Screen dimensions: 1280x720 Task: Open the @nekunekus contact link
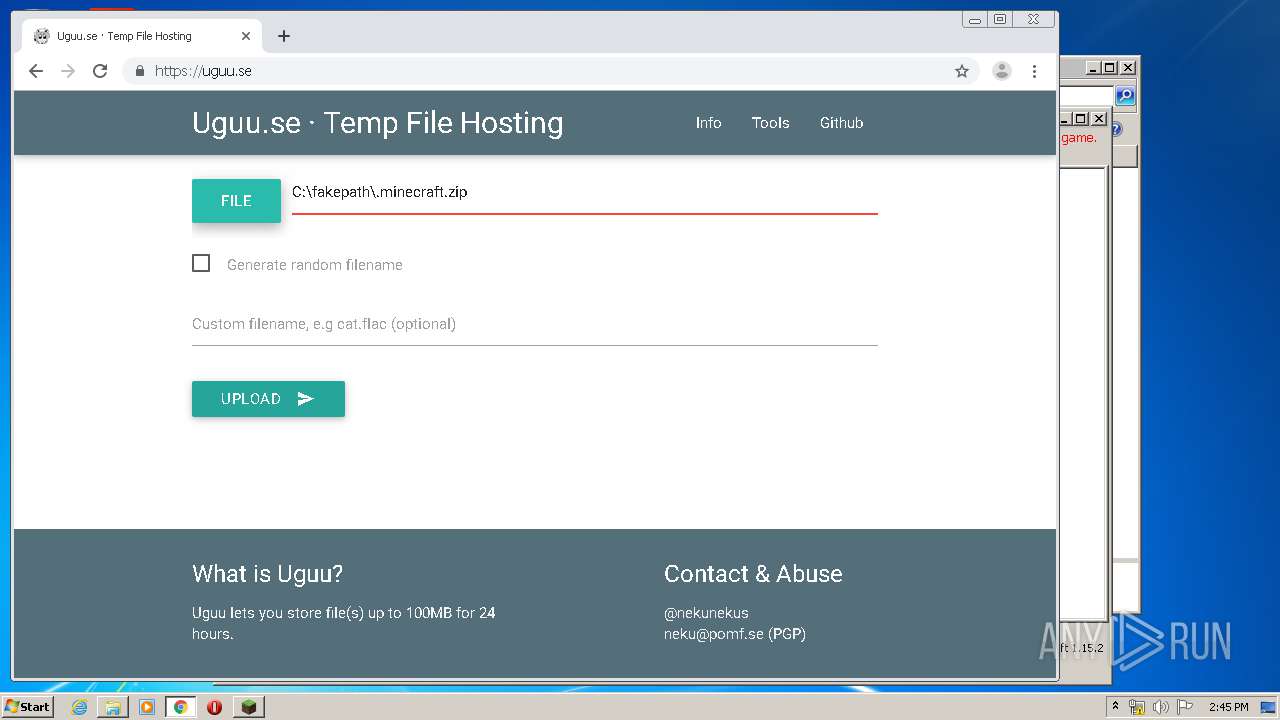[x=706, y=613]
